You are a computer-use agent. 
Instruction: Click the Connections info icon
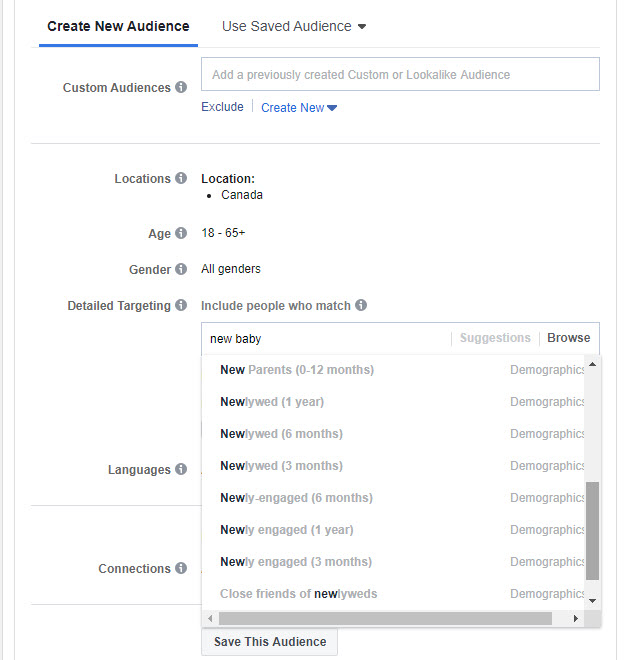coord(181,569)
